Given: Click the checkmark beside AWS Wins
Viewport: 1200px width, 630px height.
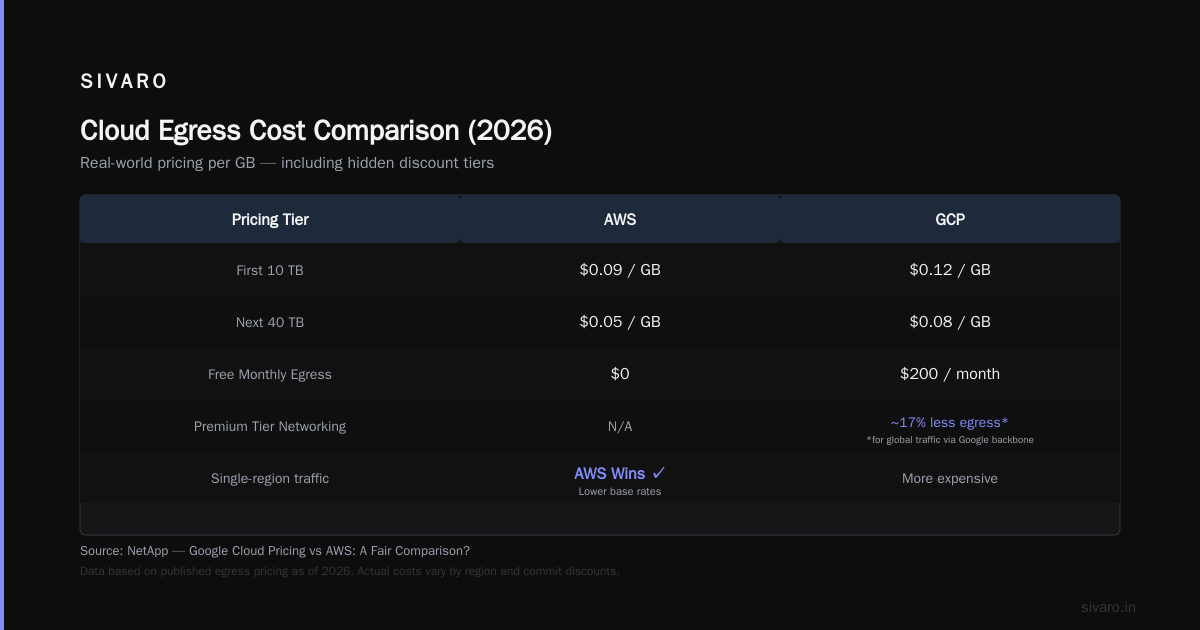Looking at the screenshot, I should [658, 473].
